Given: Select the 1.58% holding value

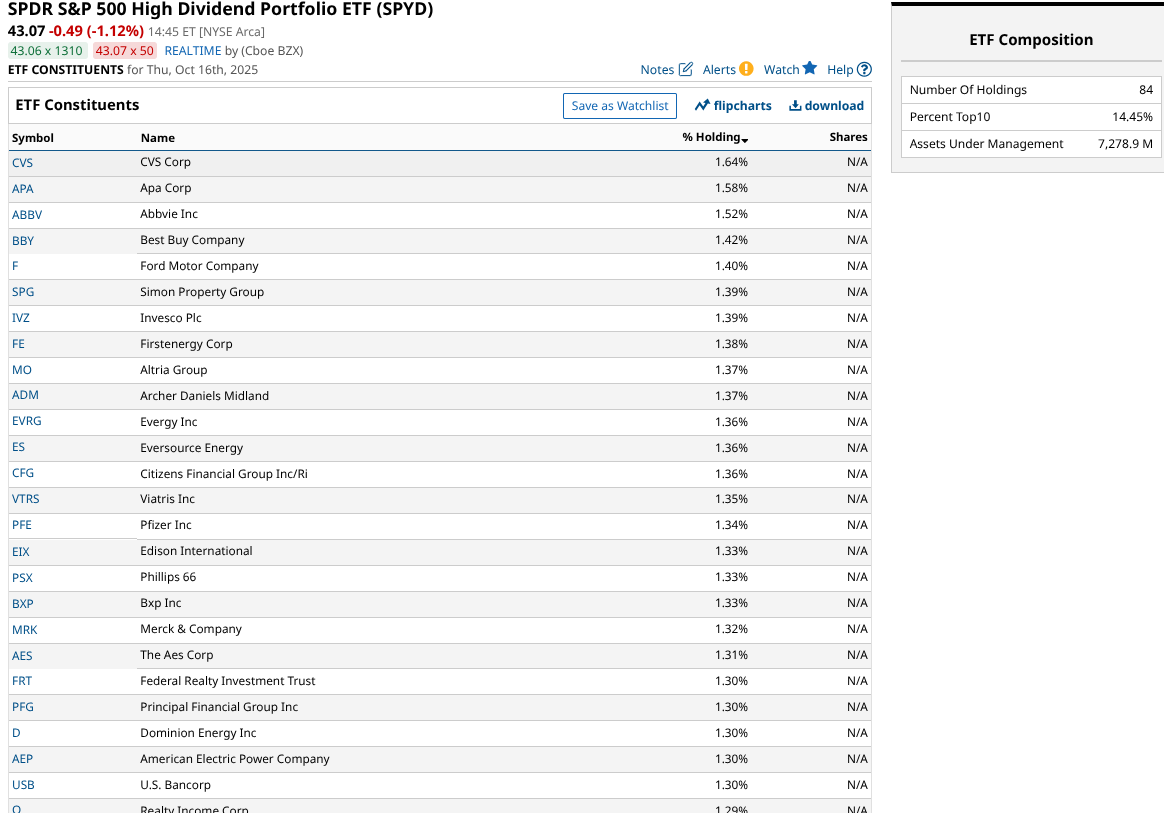Looking at the screenshot, I should tap(731, 188).
